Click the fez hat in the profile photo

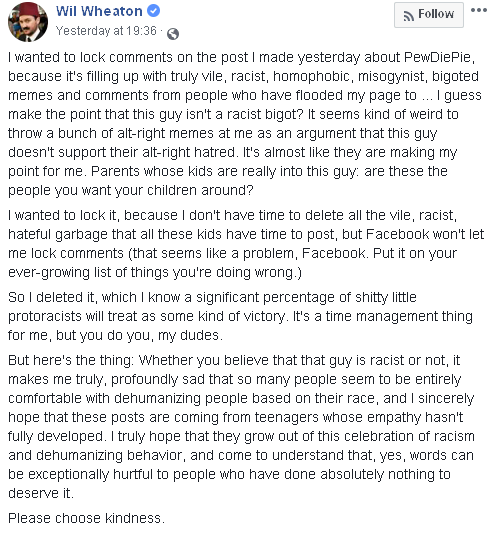[29, 10]
